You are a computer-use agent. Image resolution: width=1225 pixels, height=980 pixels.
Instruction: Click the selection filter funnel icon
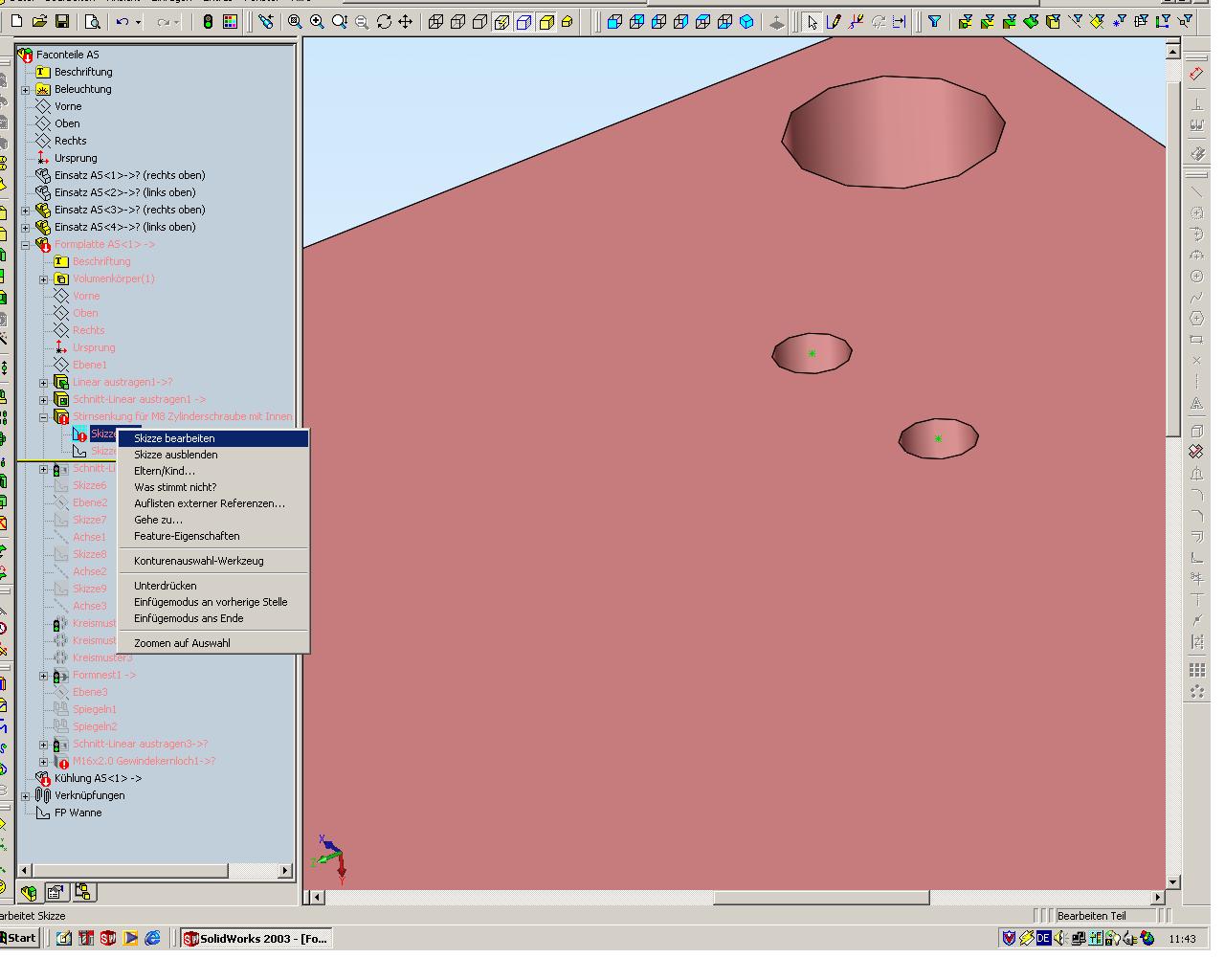pyautogui.click(x=934, y=21)
